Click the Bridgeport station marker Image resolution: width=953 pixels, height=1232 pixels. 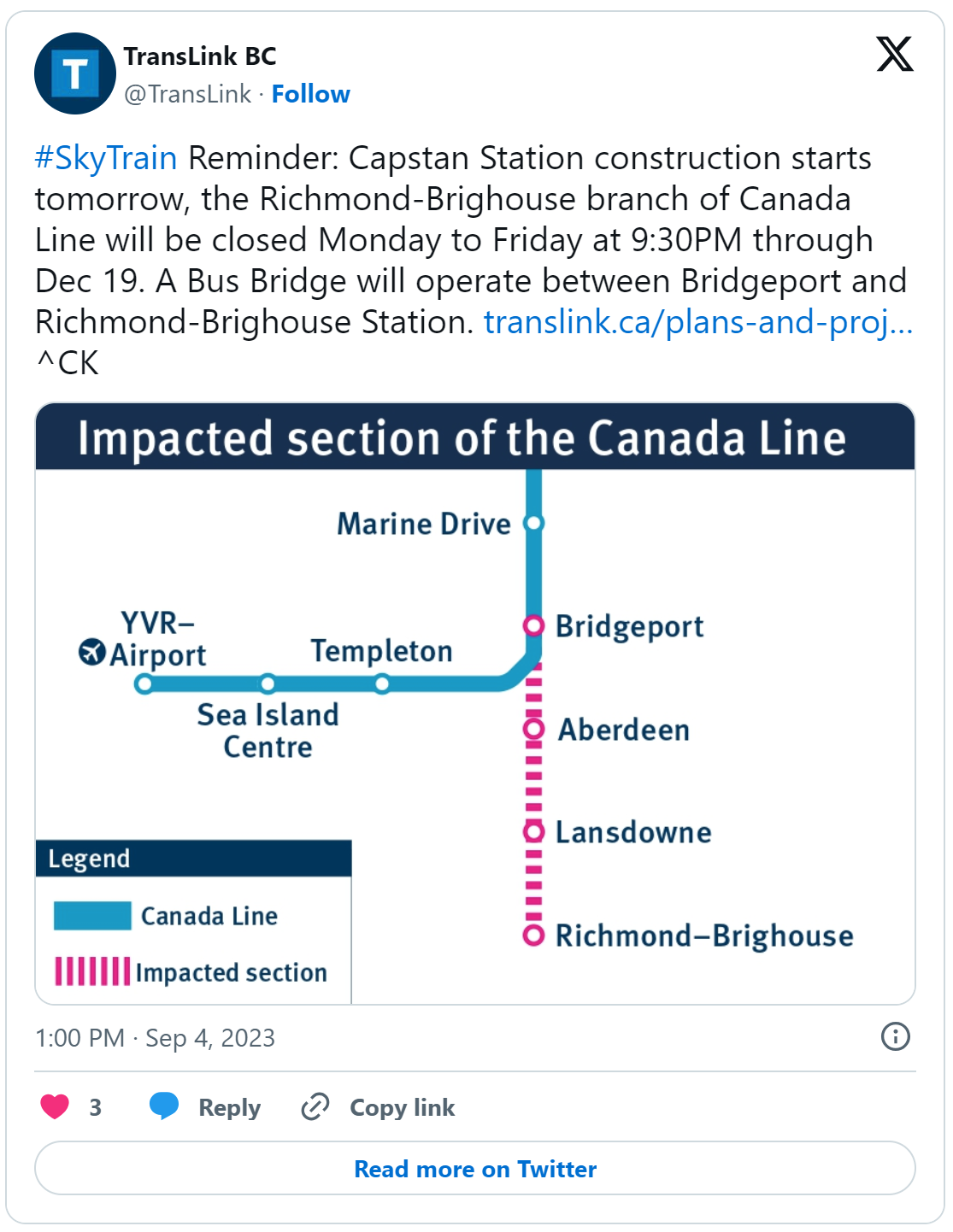[533, 626]
